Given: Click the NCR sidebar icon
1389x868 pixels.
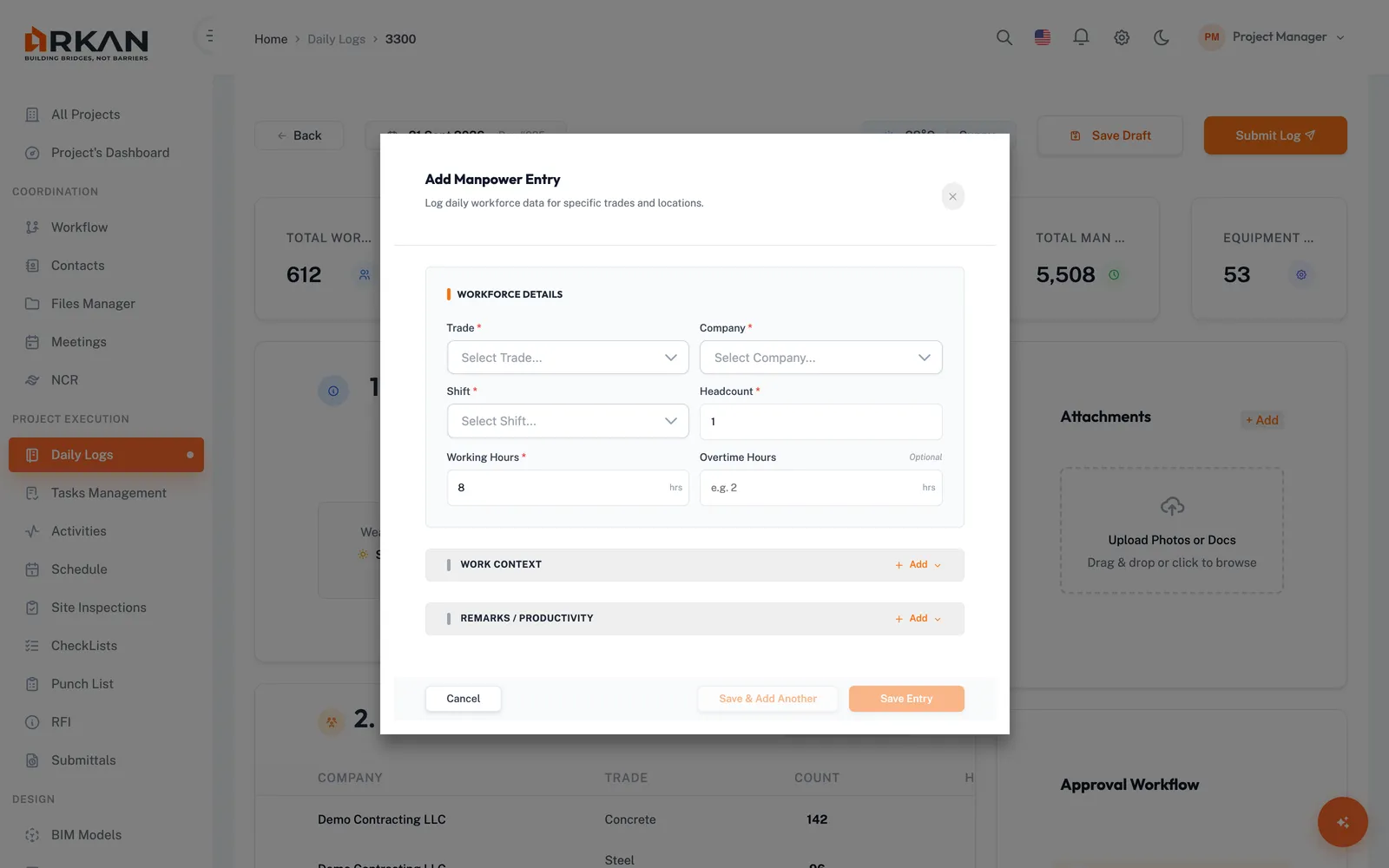Looking at the screenshot, I should coord(32,380).
